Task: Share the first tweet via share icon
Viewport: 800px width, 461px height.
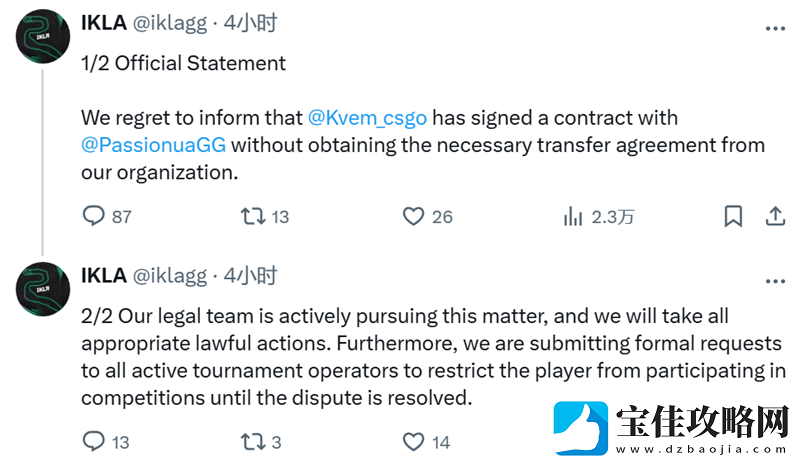Action: pos(775,216)
